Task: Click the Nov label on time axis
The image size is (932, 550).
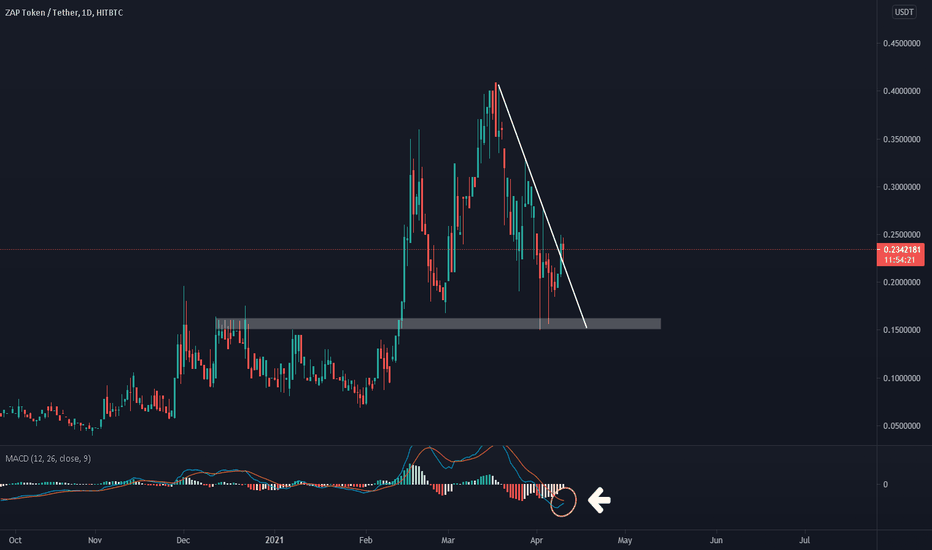Action: click(95, 540)
